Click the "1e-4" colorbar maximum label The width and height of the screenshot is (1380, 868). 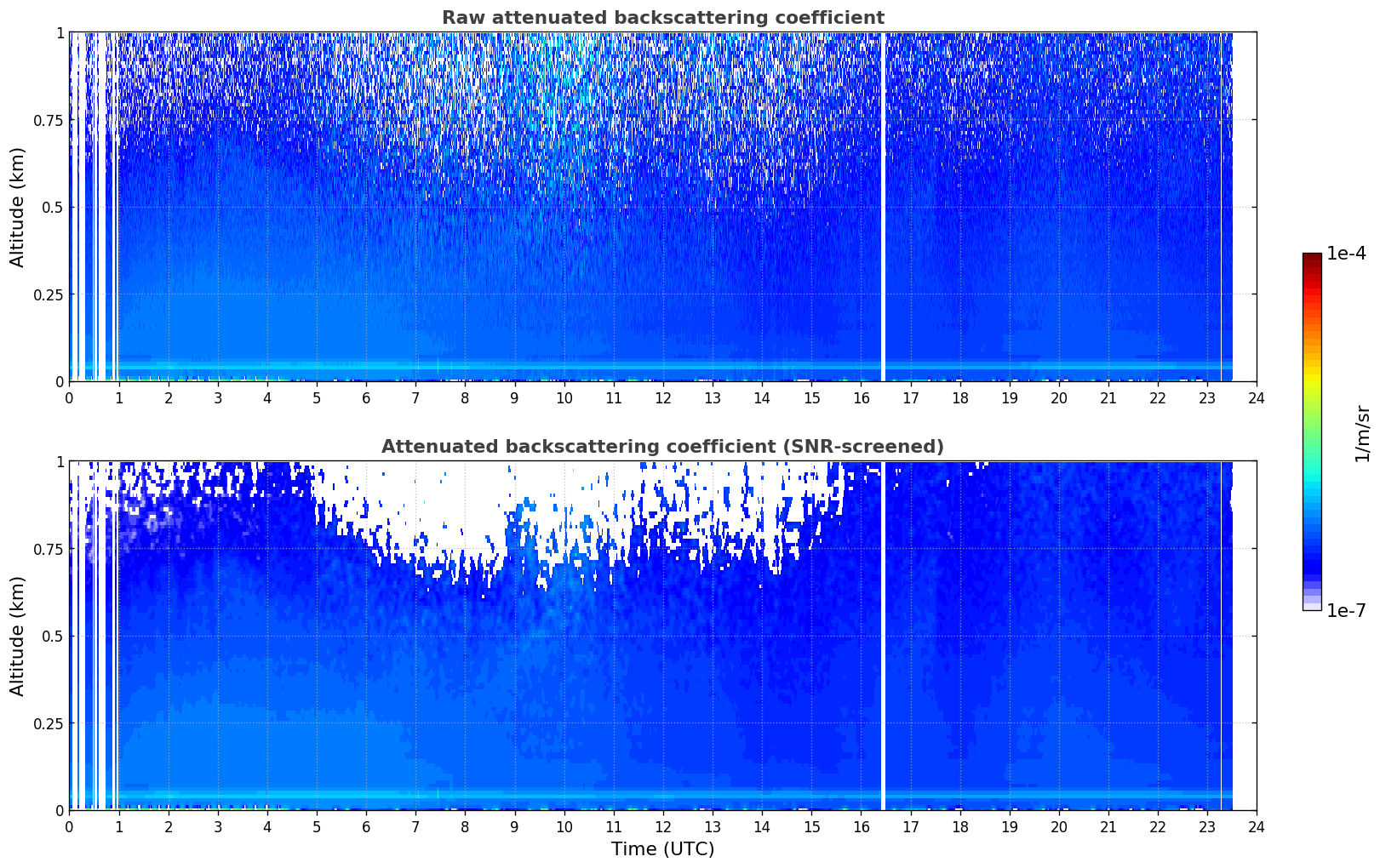tap(1346, 254)
